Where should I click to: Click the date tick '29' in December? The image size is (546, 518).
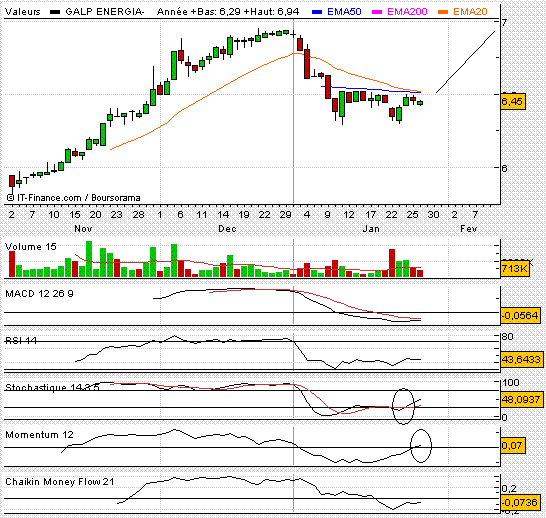tap(286, 215)
